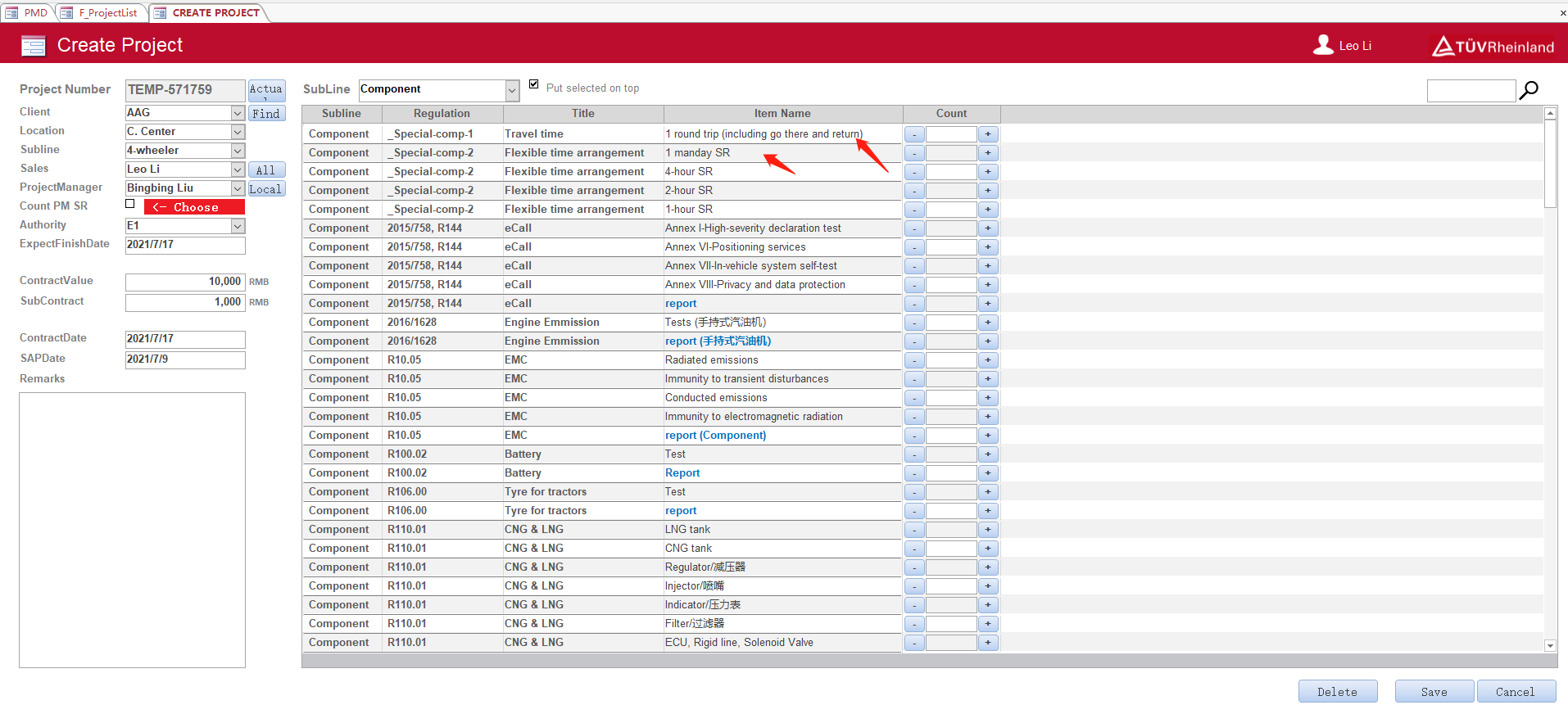Screen dimensions: 1568x705
Task: Click the ExpectFinishDate field
Action: pyautogui.click(x=185, y=245)
